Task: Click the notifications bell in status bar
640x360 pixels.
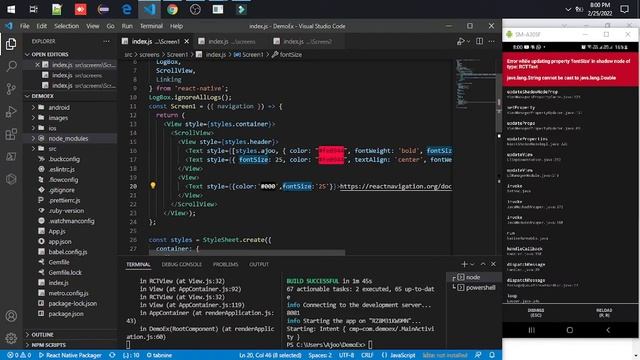Action: pos(492,355)
